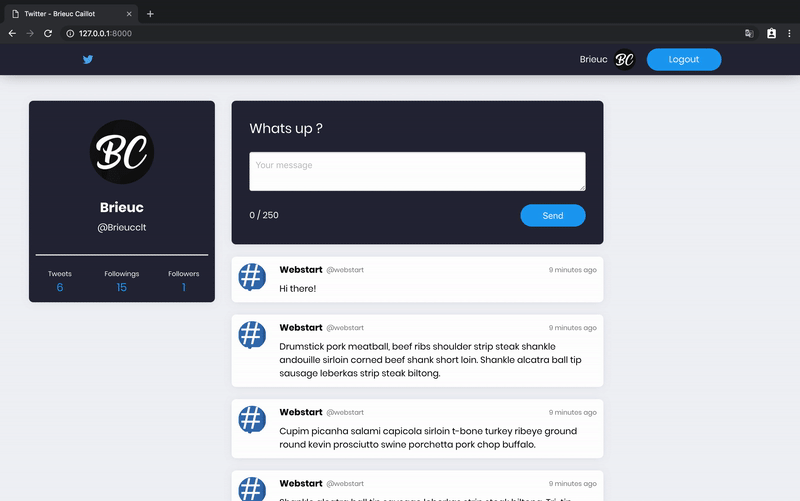Click the Tweets count 6
The height and width of the screenshot is (501, 800).
(x=60, y=287)
